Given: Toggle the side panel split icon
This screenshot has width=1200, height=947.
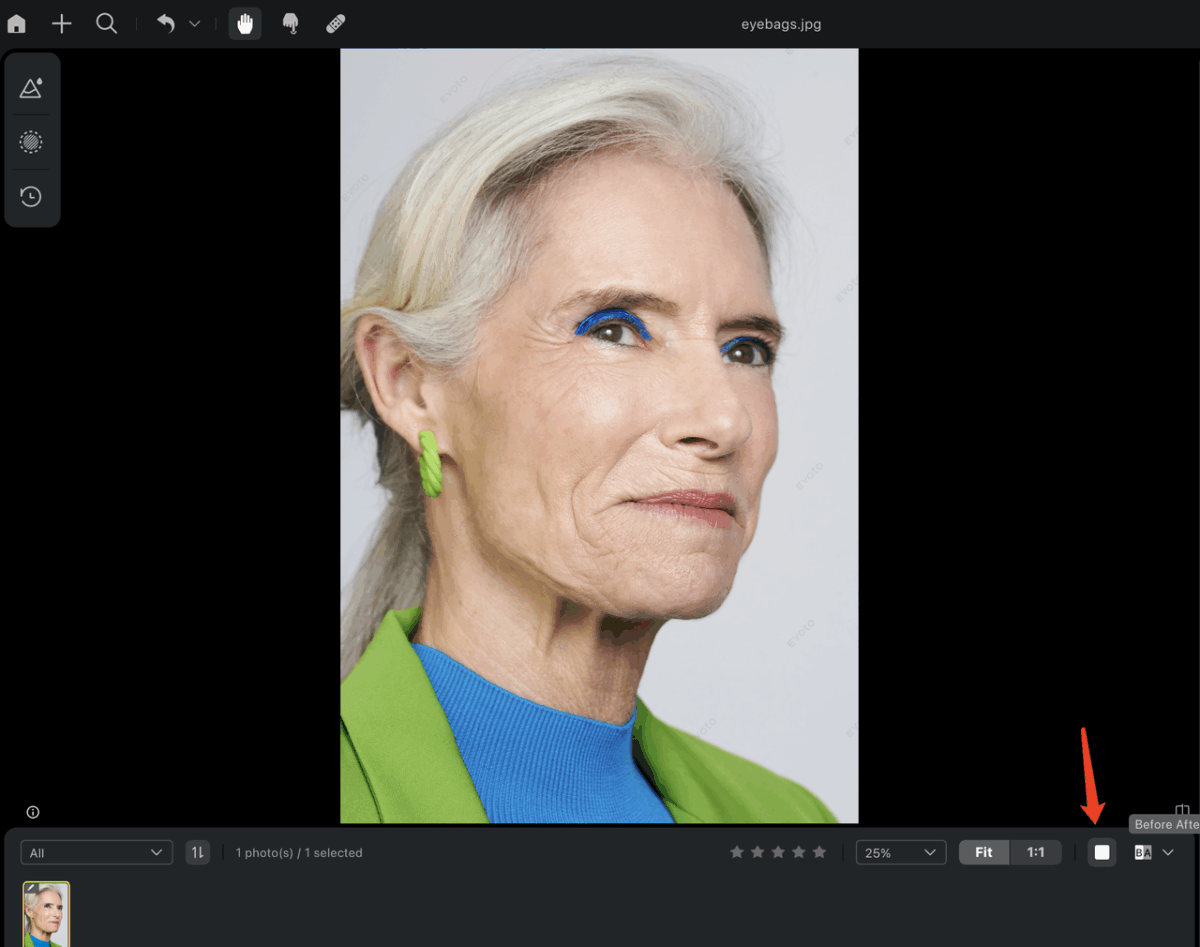Looking at the screenshot, I should point(1182,810).
